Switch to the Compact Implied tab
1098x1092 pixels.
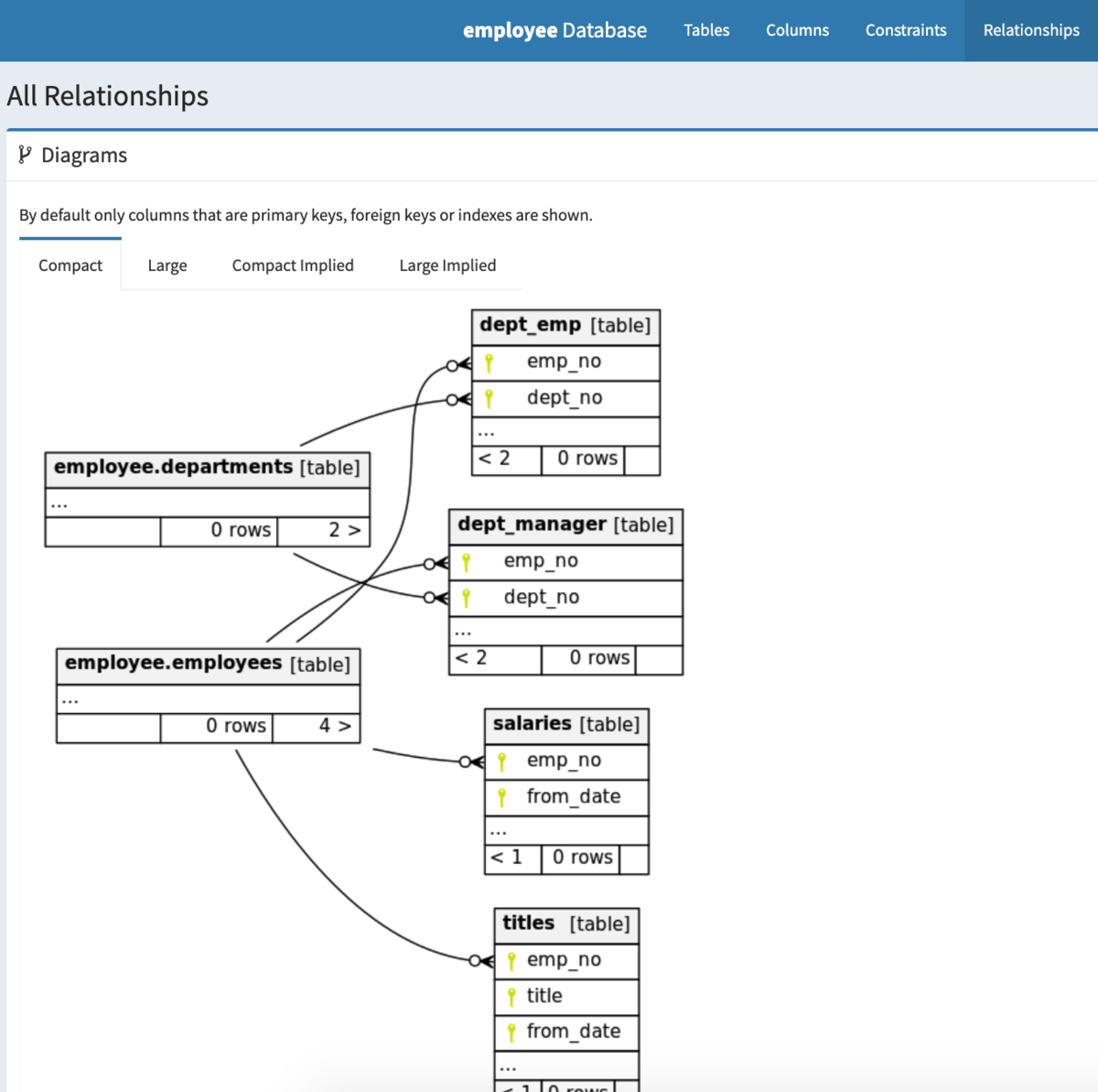click(293, 265)
